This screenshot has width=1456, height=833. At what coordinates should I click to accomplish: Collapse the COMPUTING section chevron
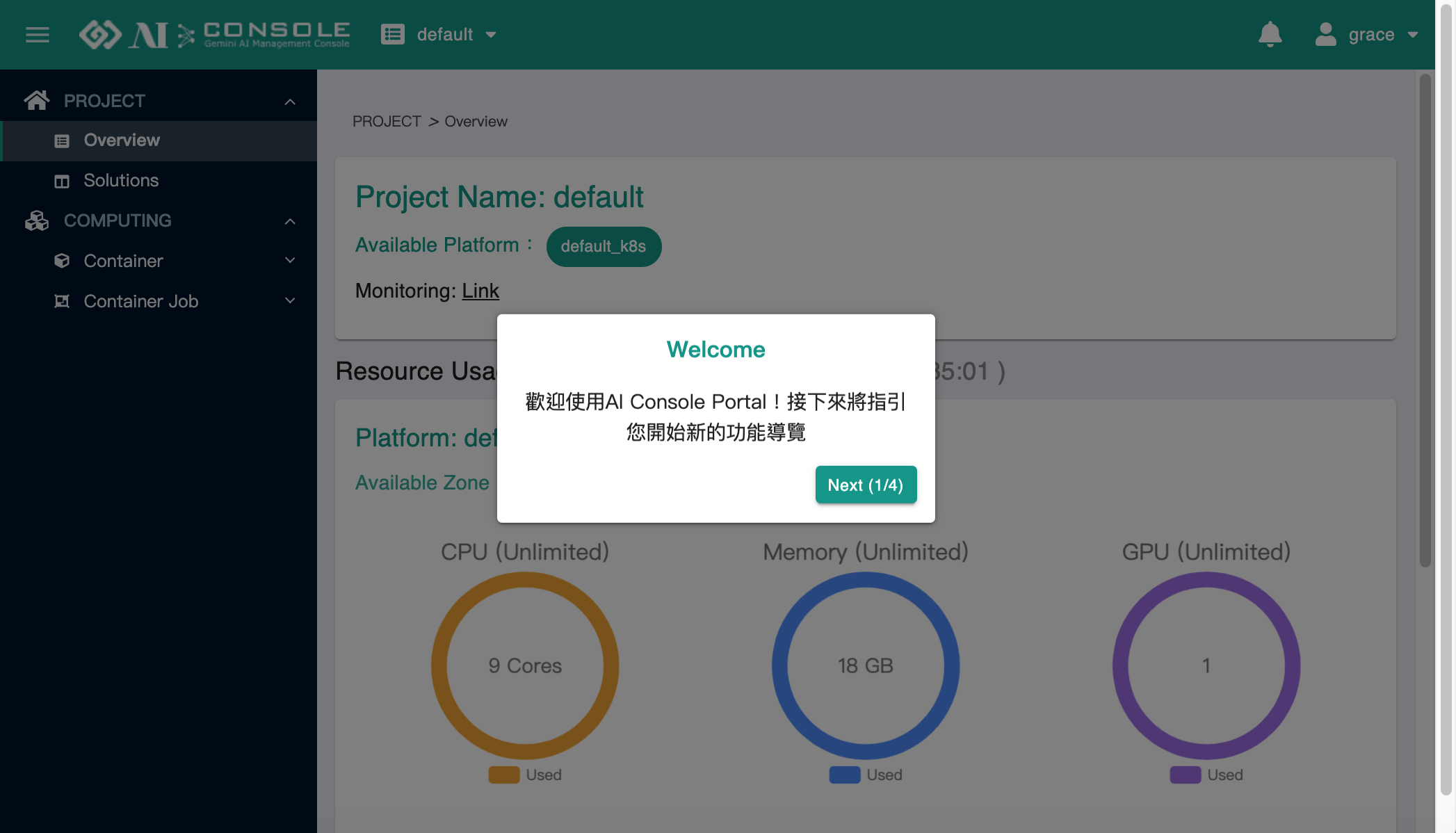click(x=290, y=221)
